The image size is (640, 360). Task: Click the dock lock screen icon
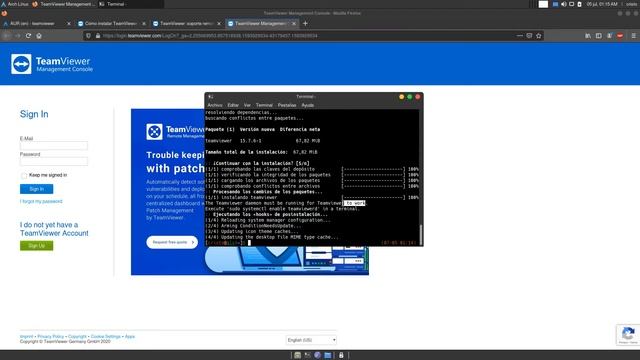click(x=341, y=356)
